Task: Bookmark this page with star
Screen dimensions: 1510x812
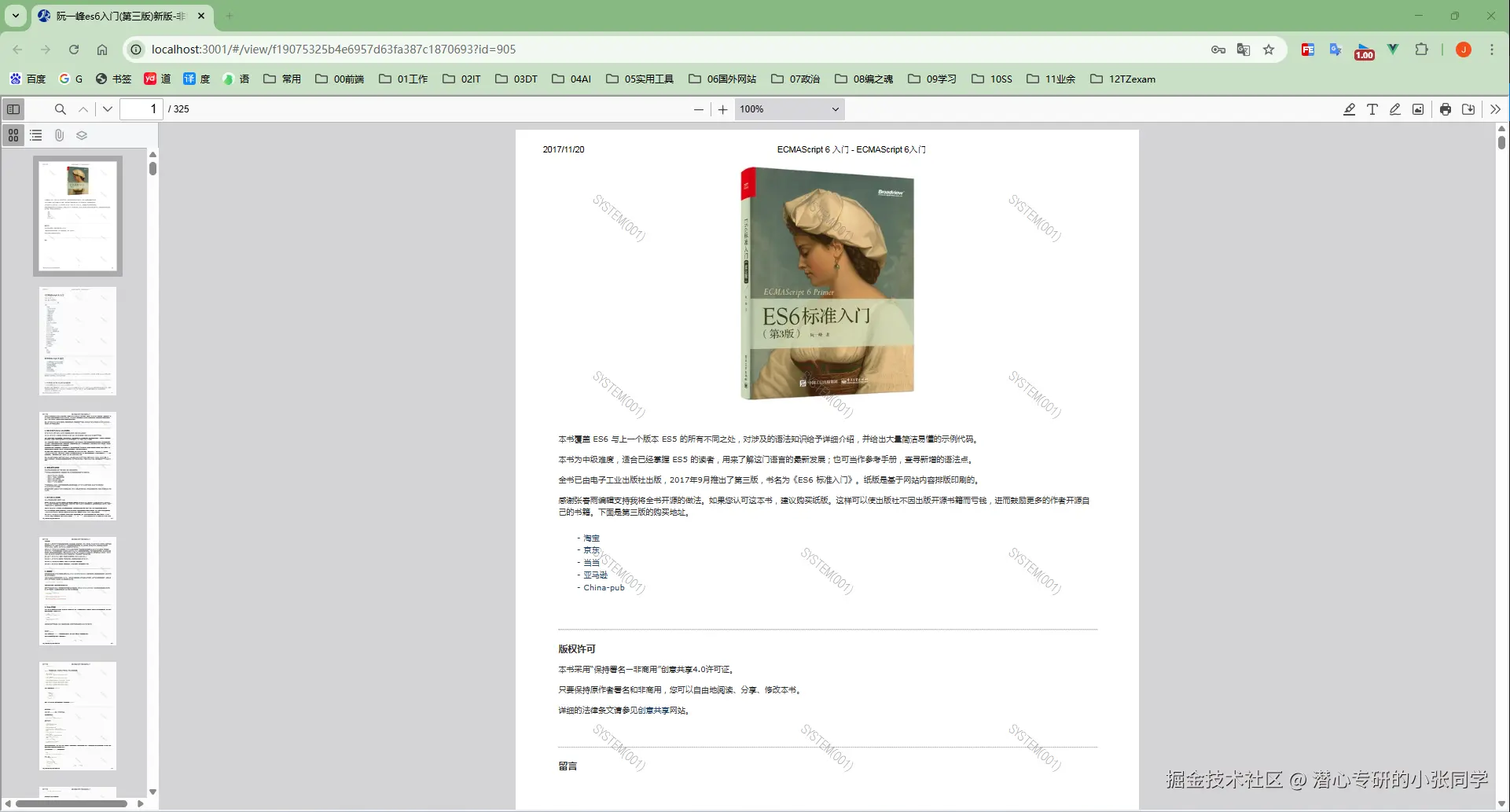Action: pos(1269,50)
